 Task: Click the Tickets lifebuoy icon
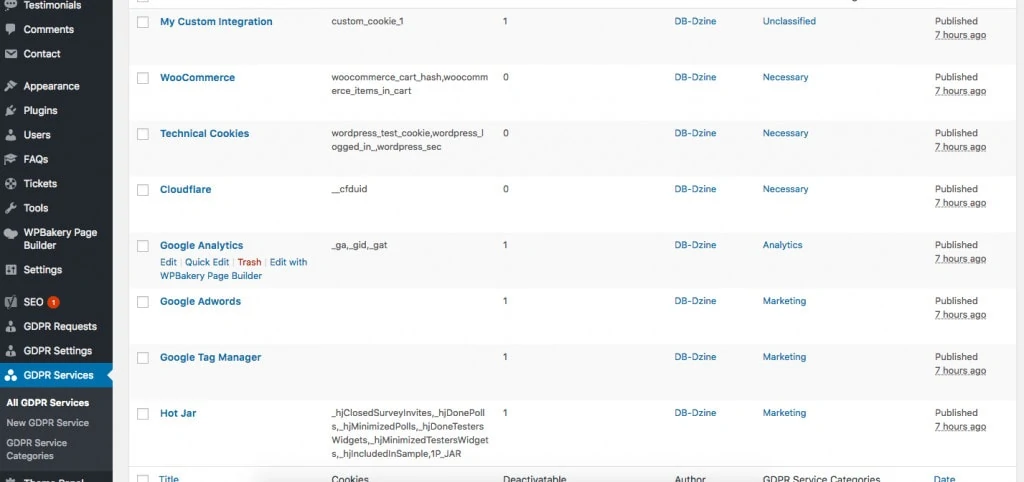coord(10,184)
